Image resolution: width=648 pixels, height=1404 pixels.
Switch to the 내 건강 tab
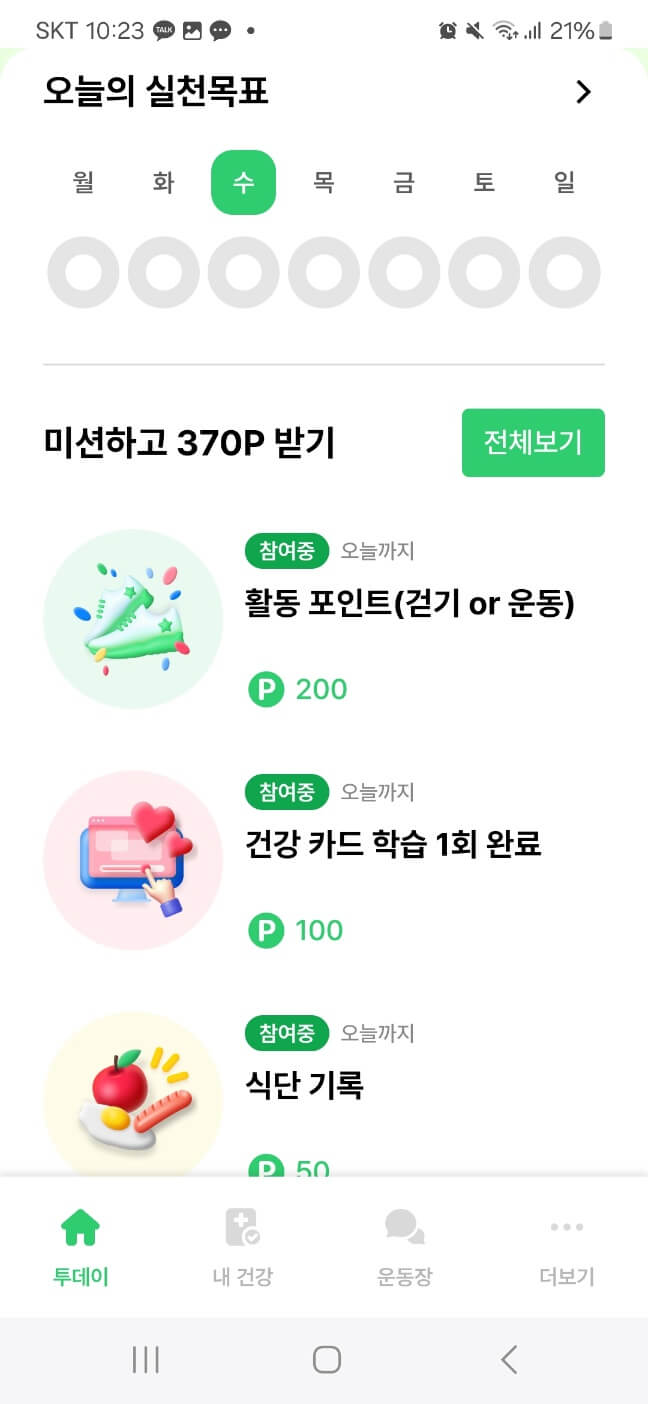243,1248
